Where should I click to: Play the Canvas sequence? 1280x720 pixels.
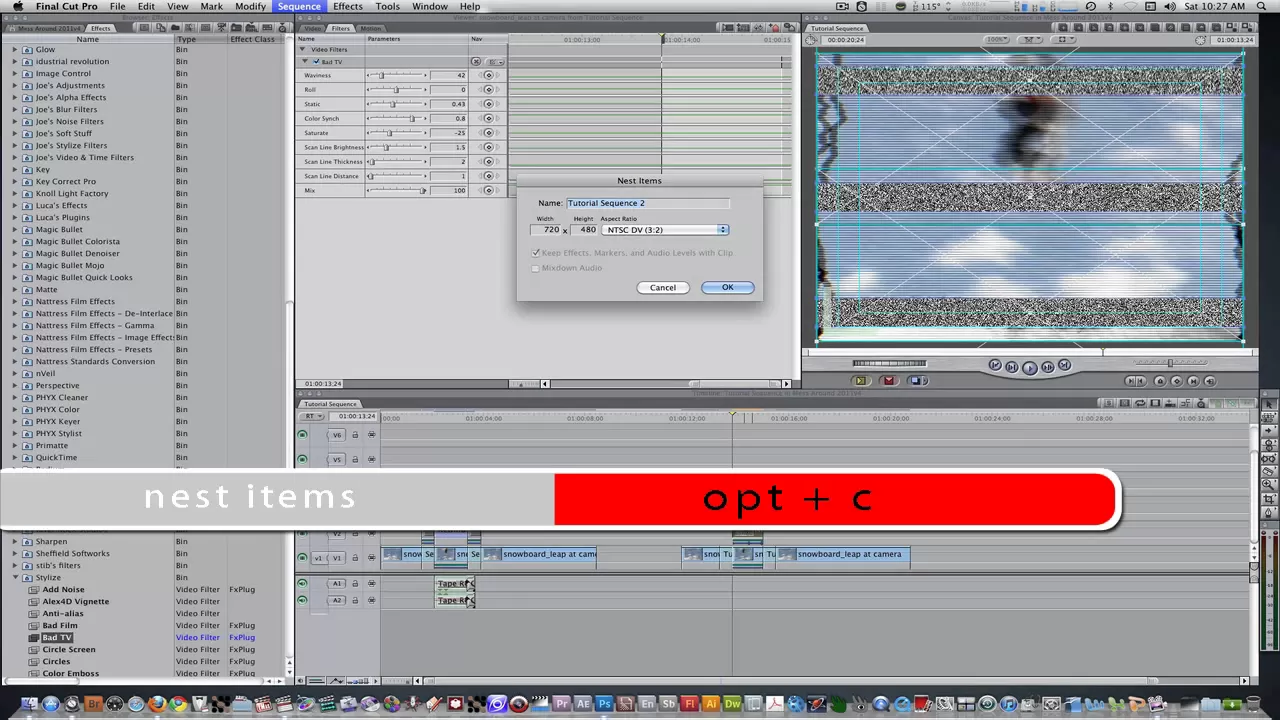pyautogui.click(x=1030, y=367)
